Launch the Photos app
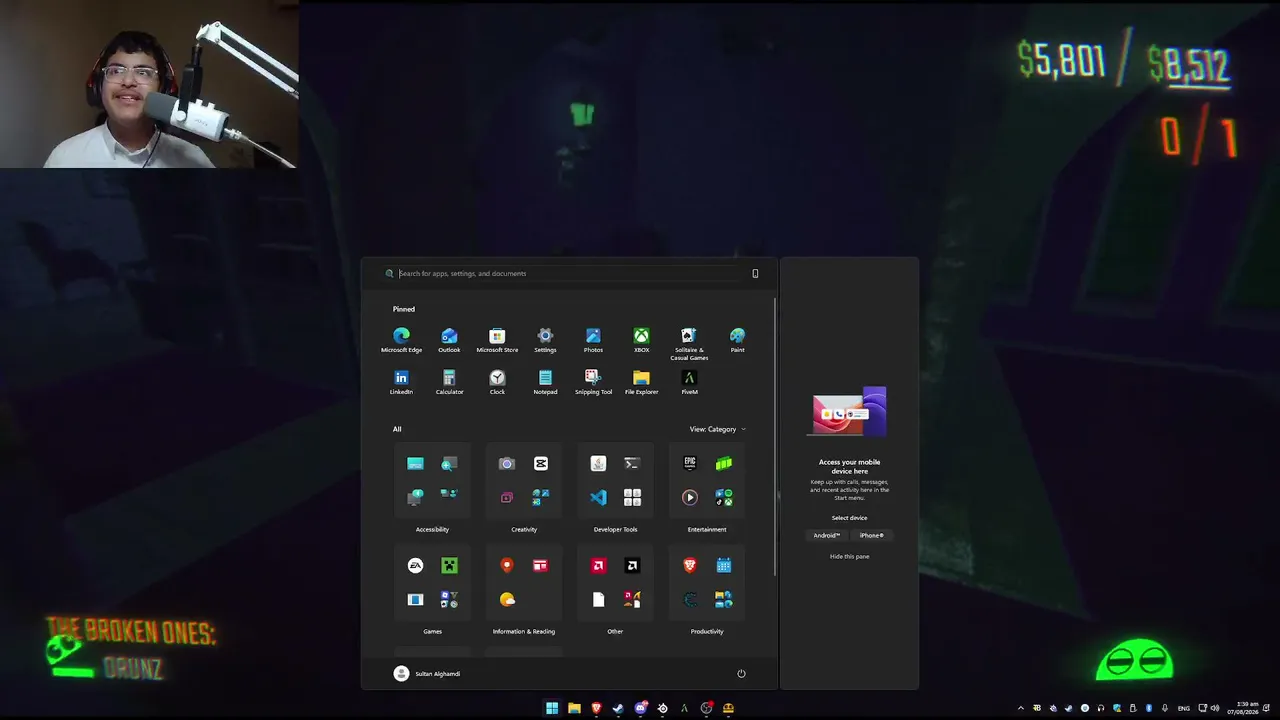The height and width of the screenshot is (720, 1280). point(593,340)
